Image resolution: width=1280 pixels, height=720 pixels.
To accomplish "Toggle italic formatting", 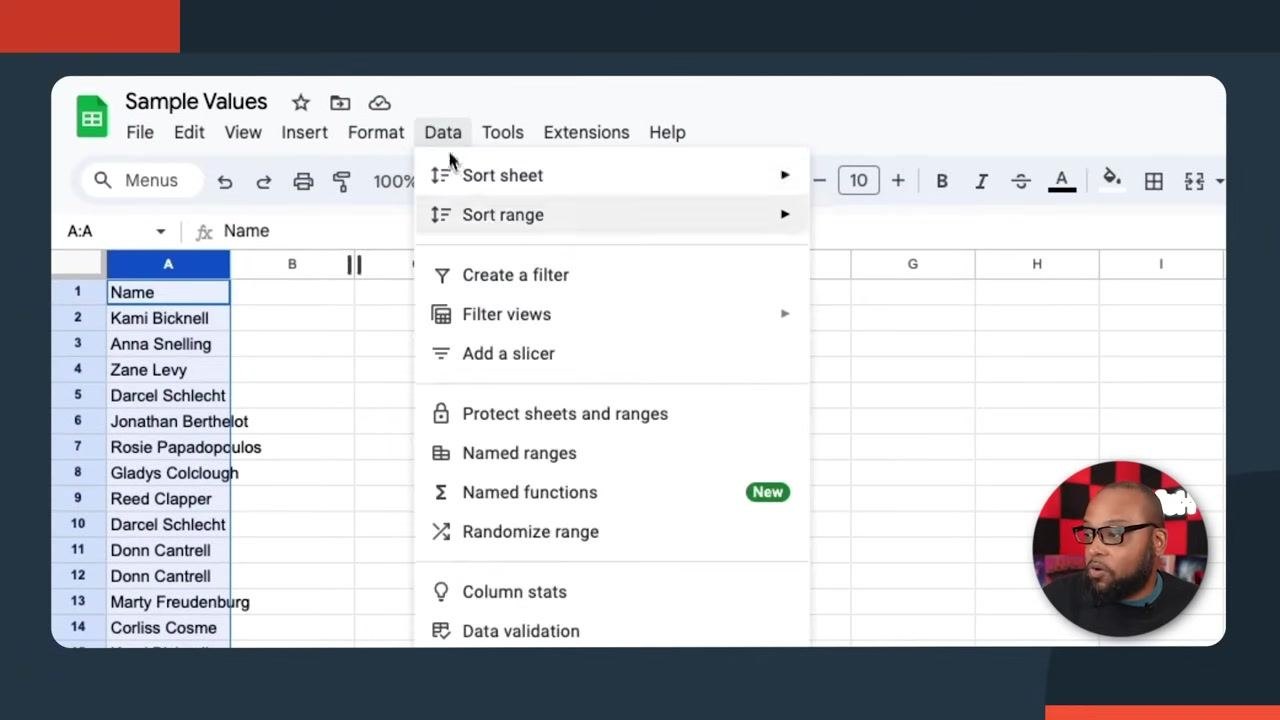I will [x=981, y=181].
